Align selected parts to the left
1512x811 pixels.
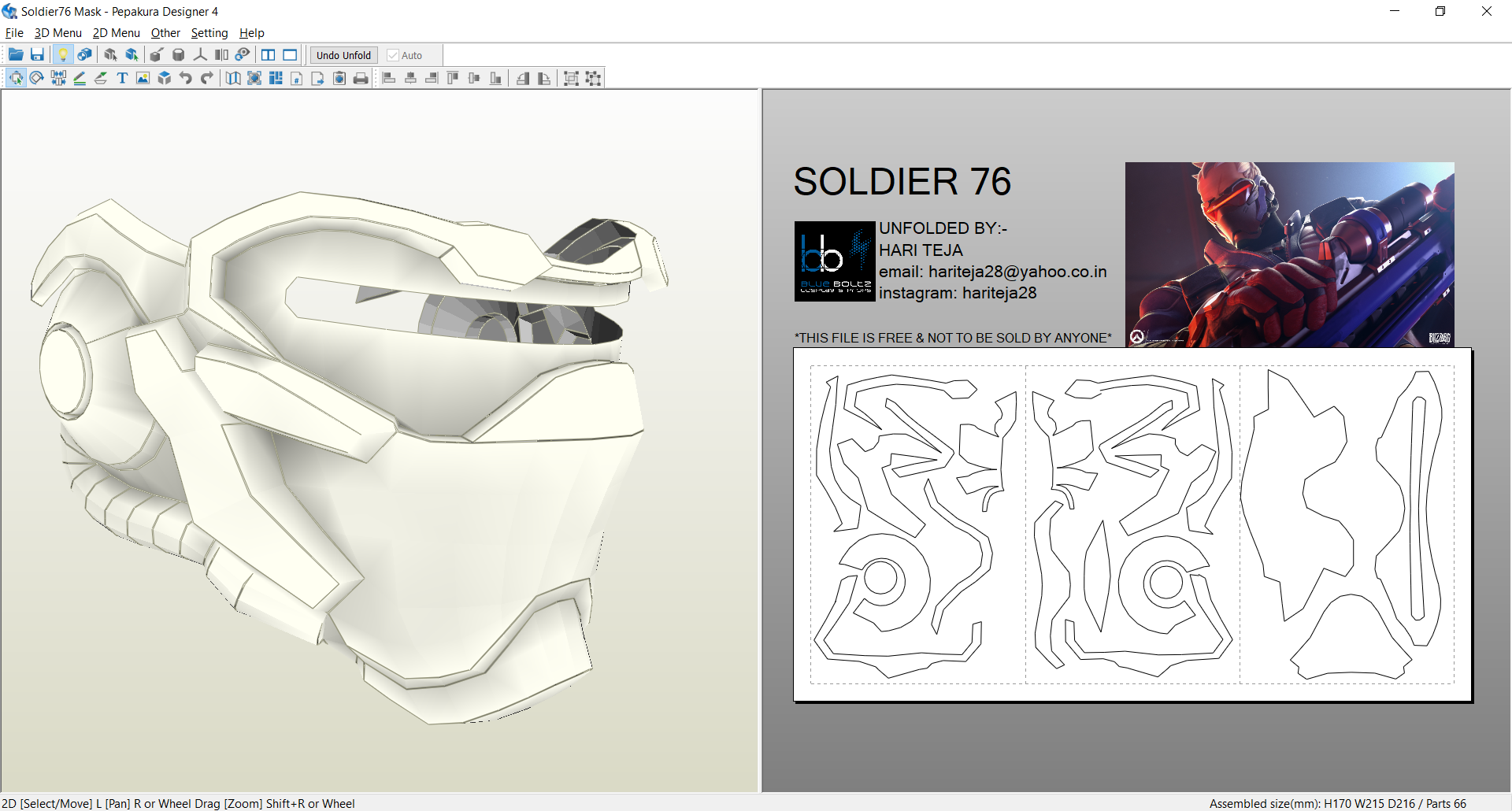click(x=389, y=78)
